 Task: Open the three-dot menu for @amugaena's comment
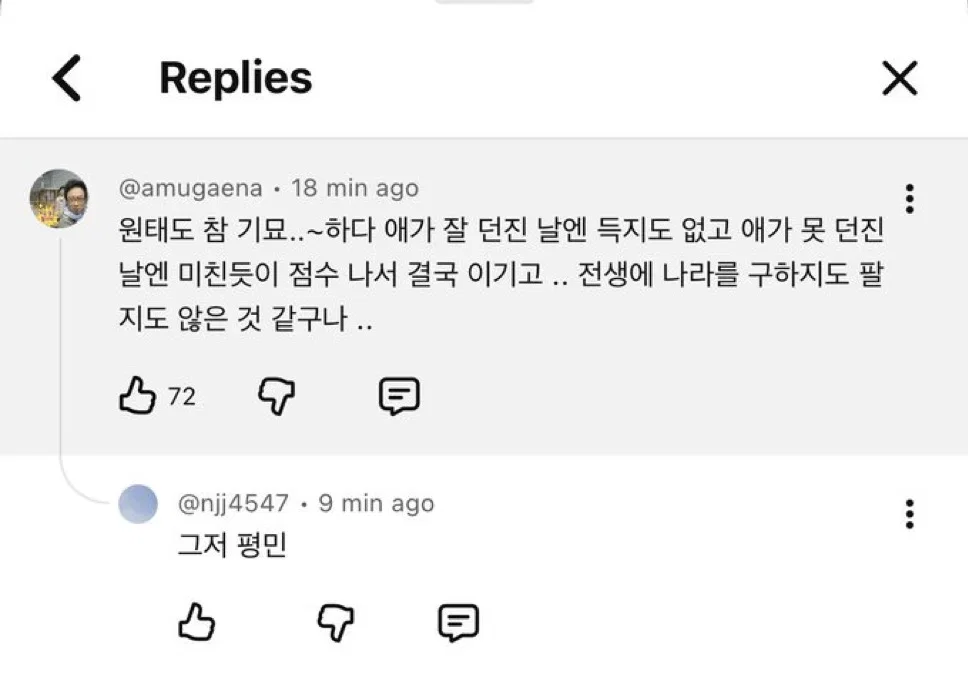[x=909, y=199]
